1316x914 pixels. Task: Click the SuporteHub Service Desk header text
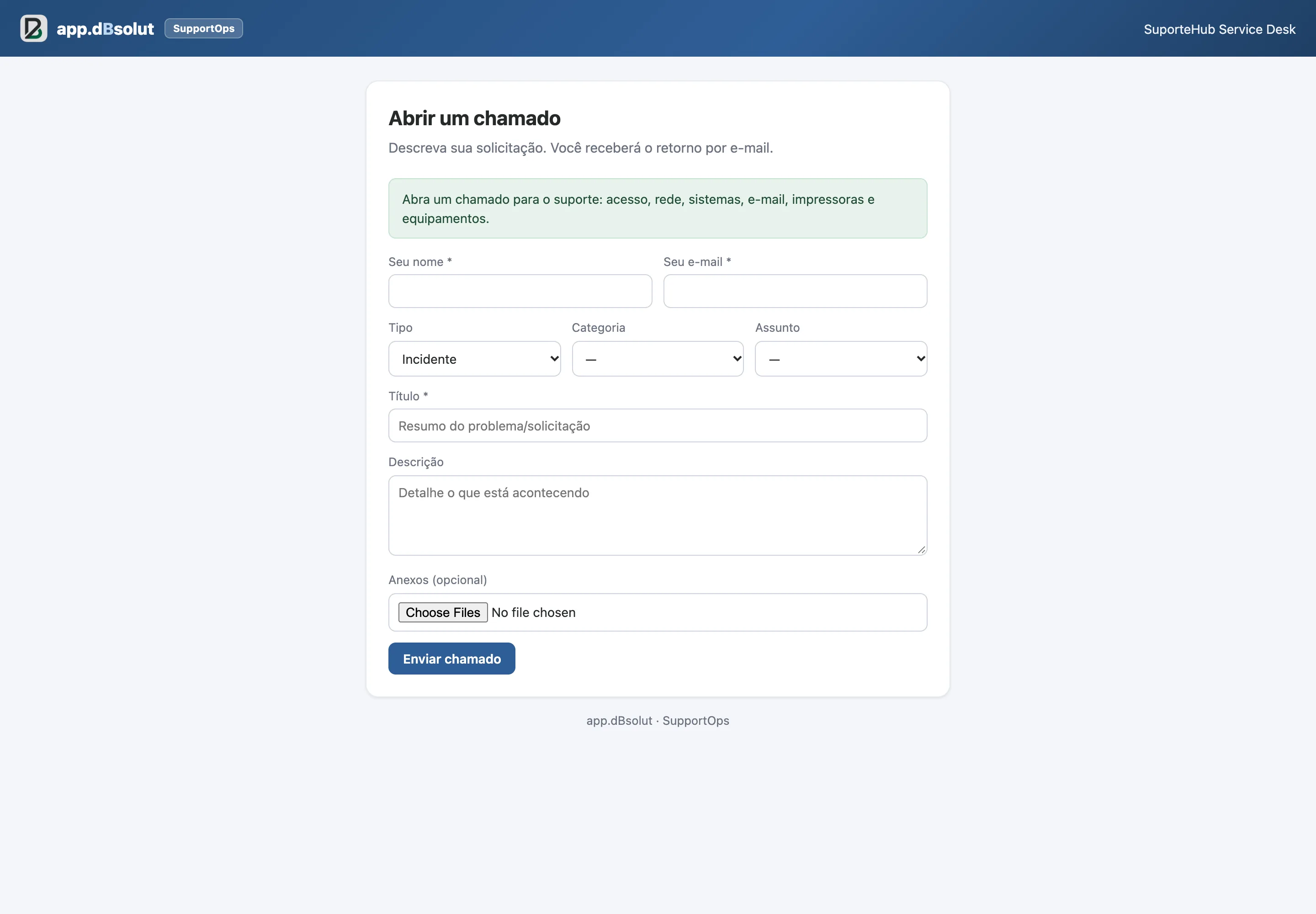pyautogui.click(x=1219, y=29)
